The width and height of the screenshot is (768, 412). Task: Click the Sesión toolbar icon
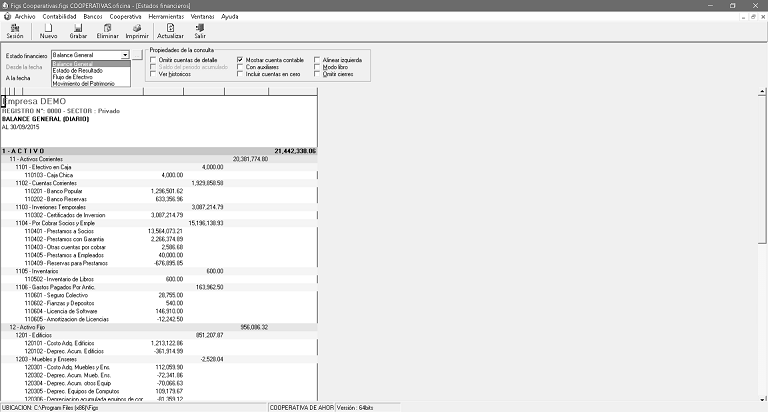[x=14, y=30]
